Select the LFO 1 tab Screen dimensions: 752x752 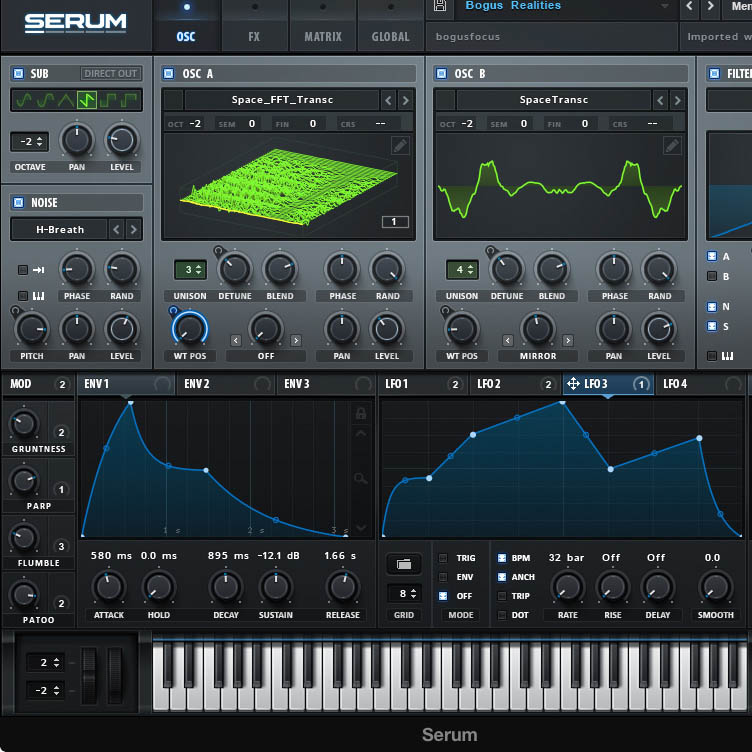coord(423,384)
